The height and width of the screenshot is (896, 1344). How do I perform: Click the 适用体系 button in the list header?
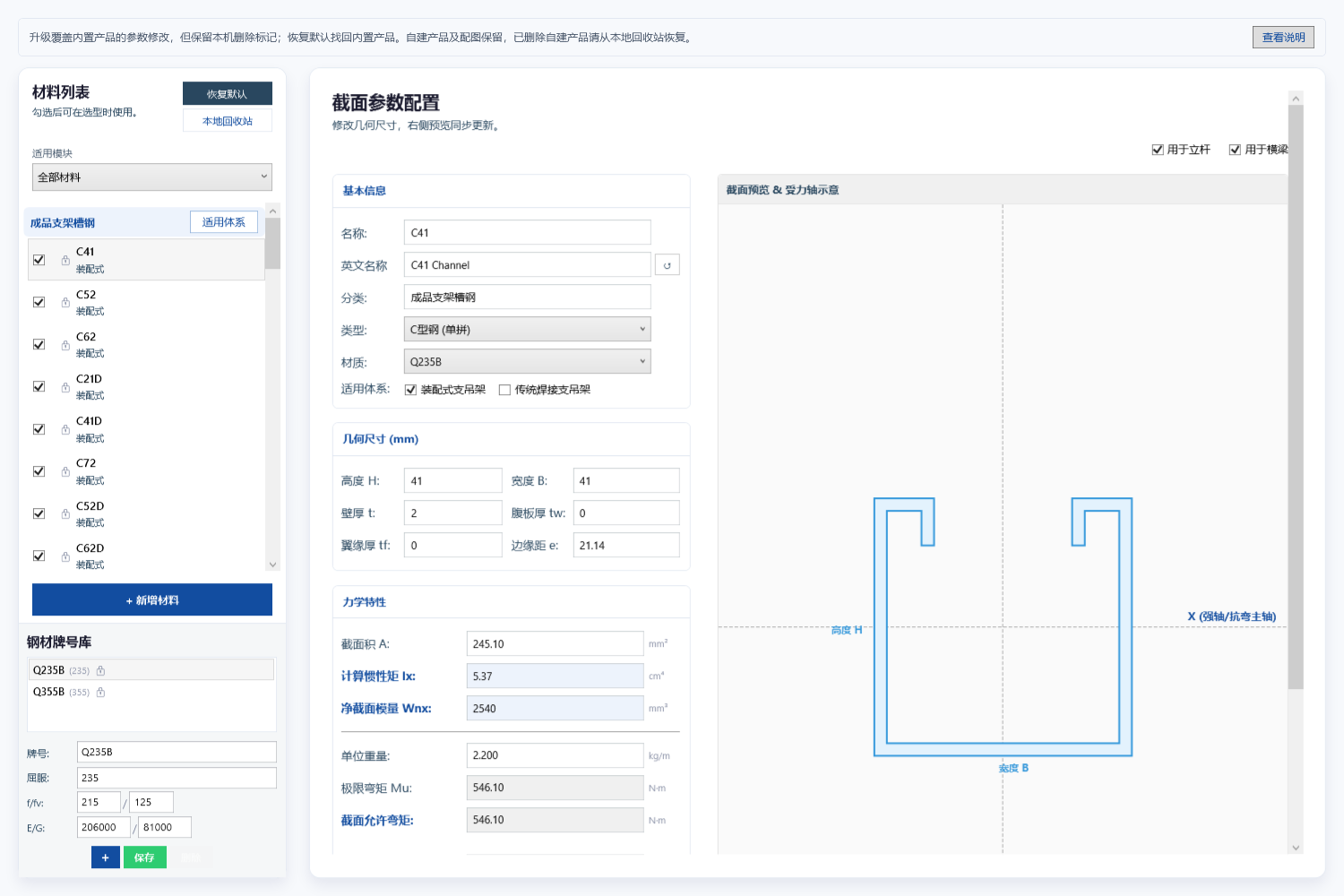(x=224, y=222)
